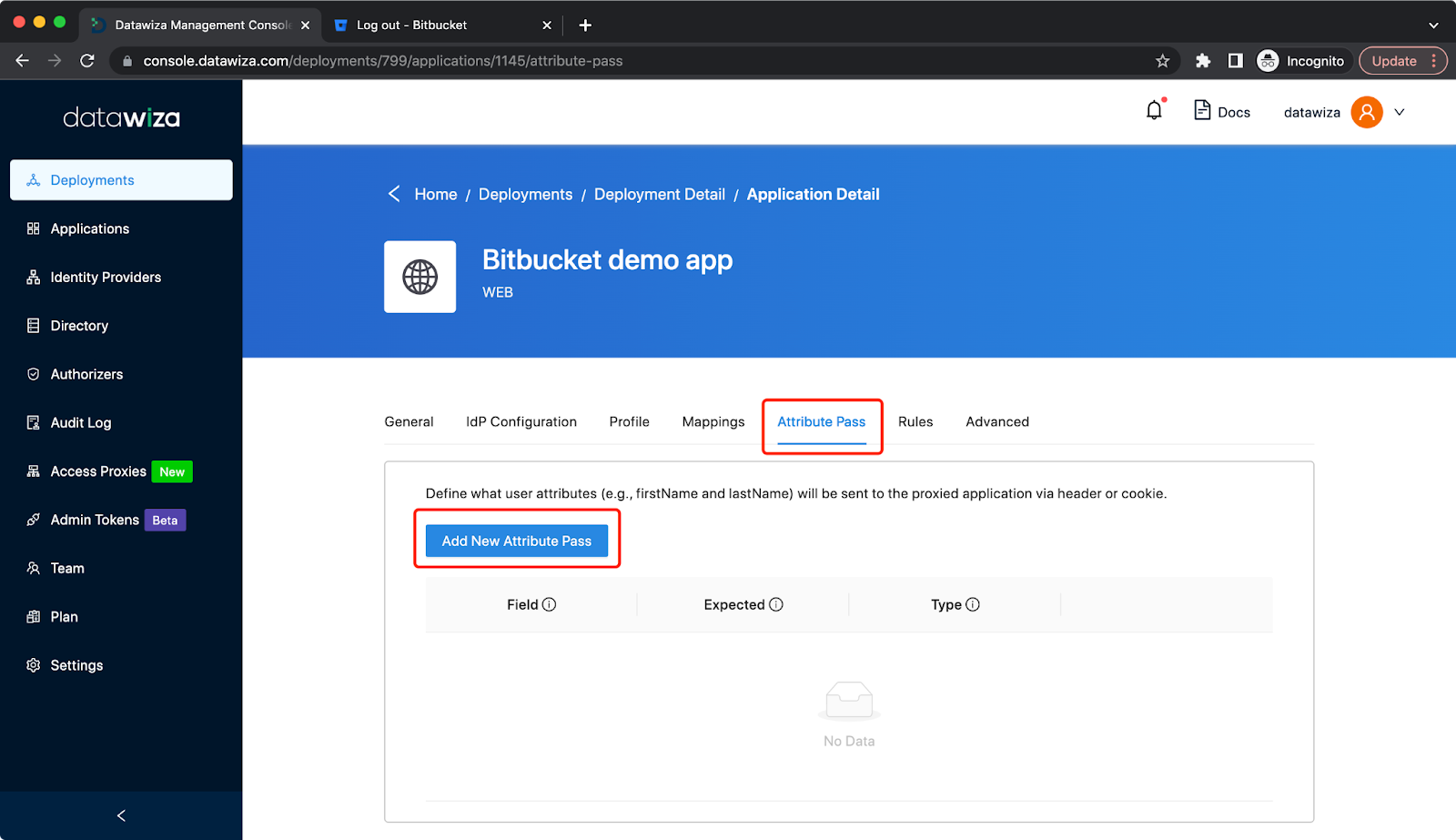Open the Rules tab
The width and height of the screenshot is (1456, 840).
[915, 421]
